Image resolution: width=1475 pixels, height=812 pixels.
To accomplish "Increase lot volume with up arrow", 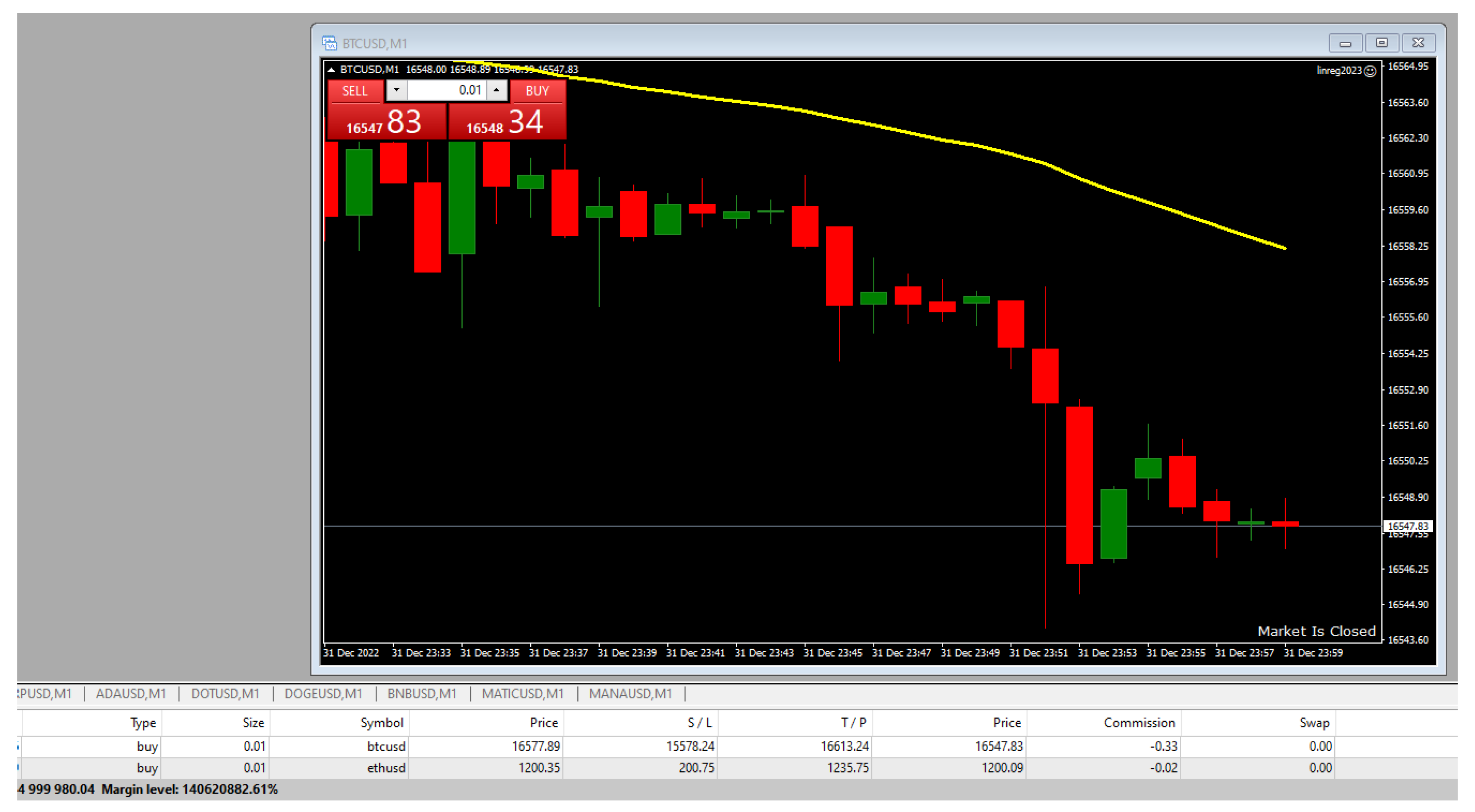I will [496, 91].
